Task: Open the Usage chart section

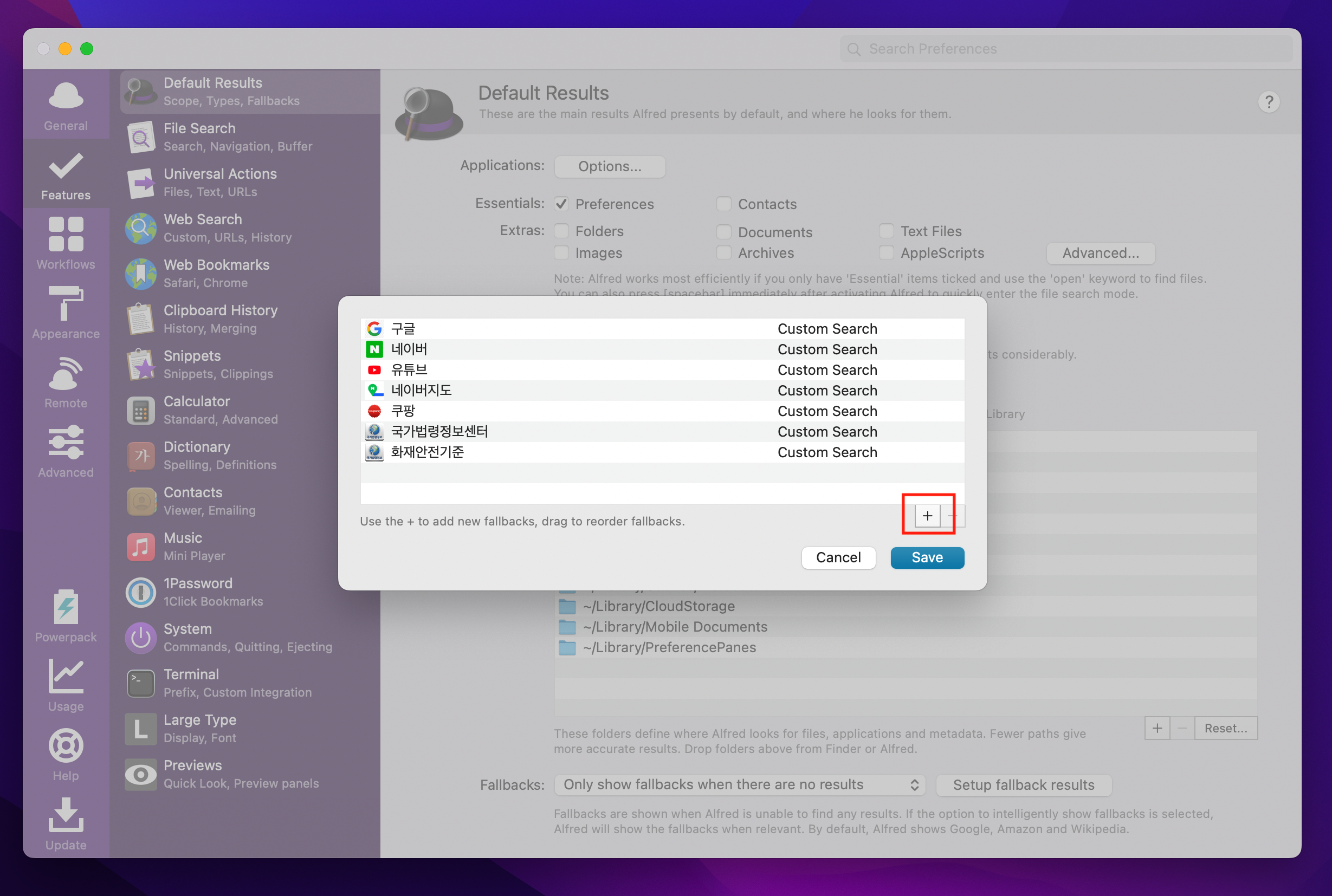Action: pyautogui.click(x=66, y=685)
